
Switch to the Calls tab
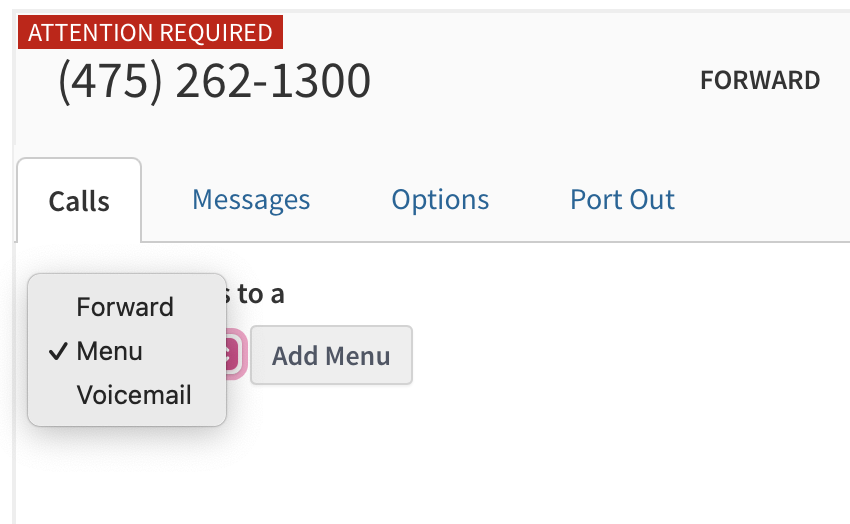[x=79, y=201]
